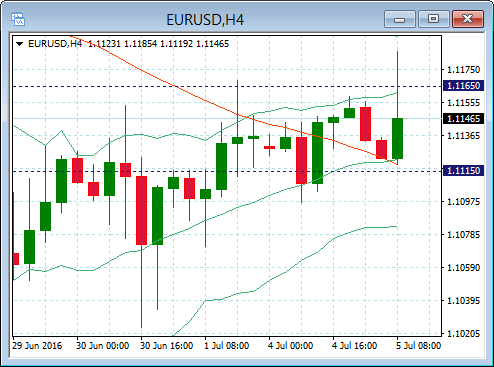494x367 pixels.
Task: Select the large red candle at 30 Jun 16:00
Action: point(141,210)
